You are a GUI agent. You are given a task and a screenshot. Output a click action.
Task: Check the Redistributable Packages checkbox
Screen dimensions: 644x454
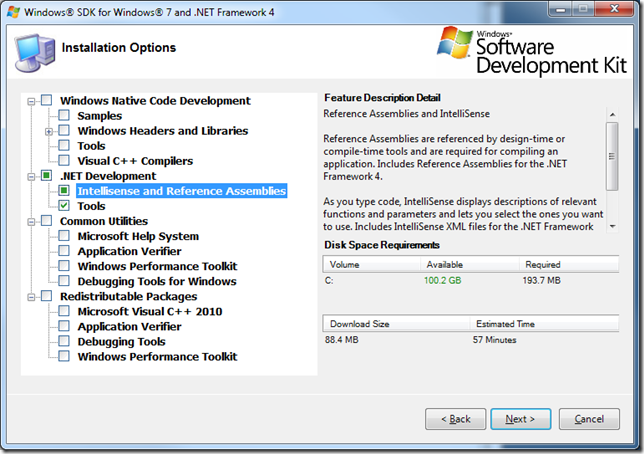[x=46, y=296]
